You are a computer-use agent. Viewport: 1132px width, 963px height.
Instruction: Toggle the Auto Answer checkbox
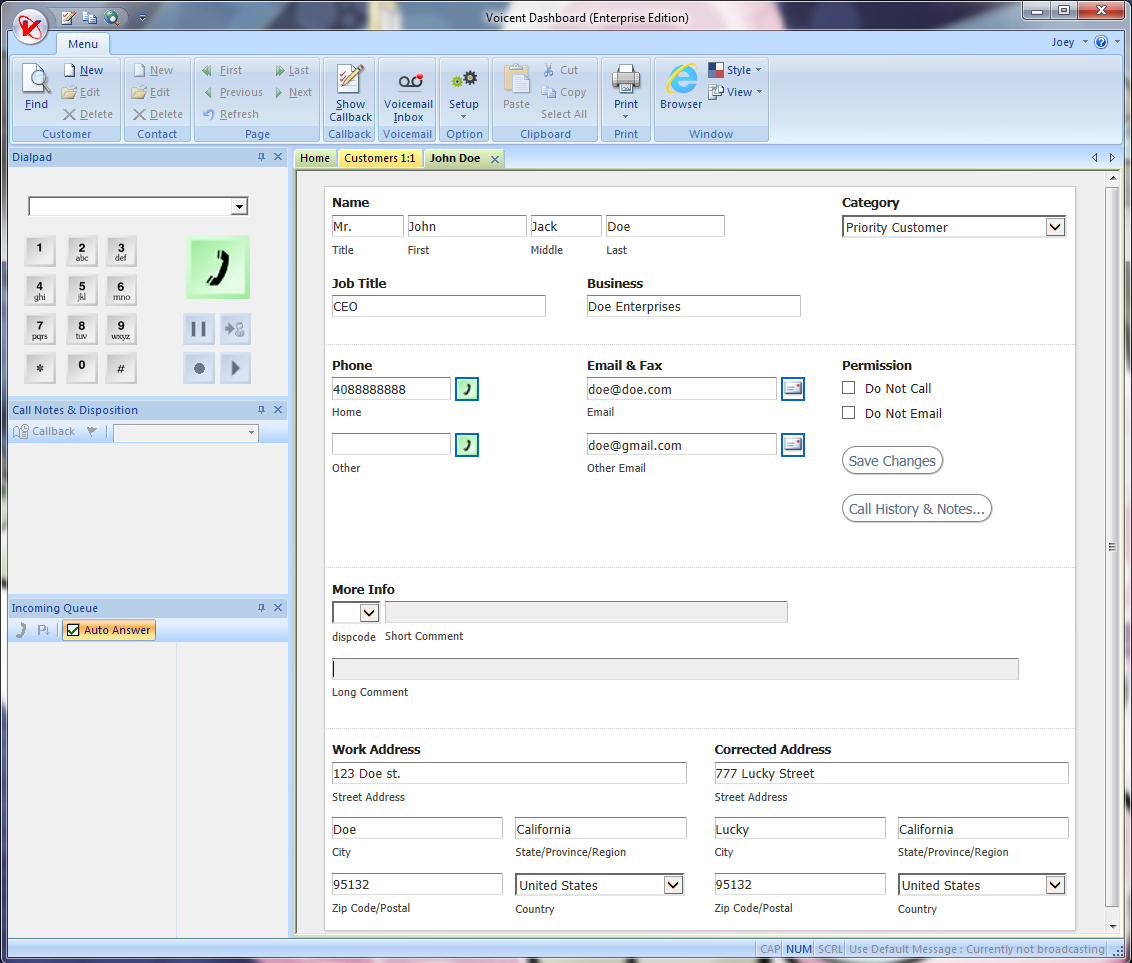click(x=73, y=630)
